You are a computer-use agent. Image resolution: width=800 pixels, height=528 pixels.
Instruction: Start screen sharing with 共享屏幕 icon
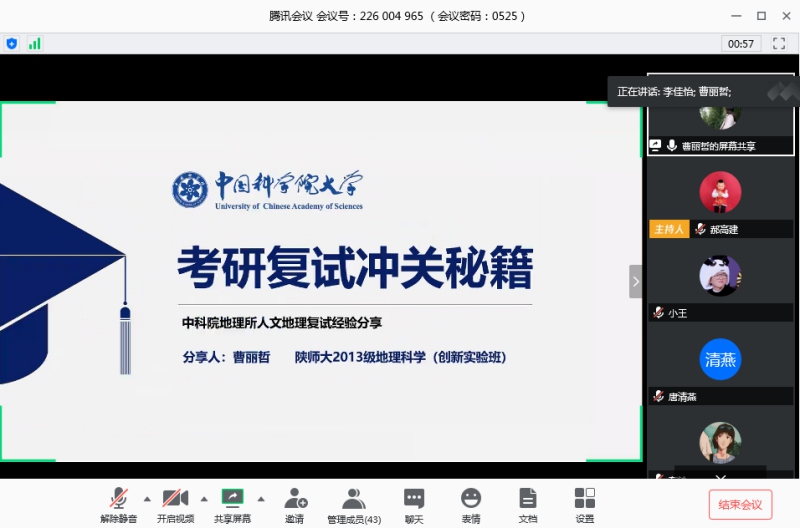click(x=232, y=499)
